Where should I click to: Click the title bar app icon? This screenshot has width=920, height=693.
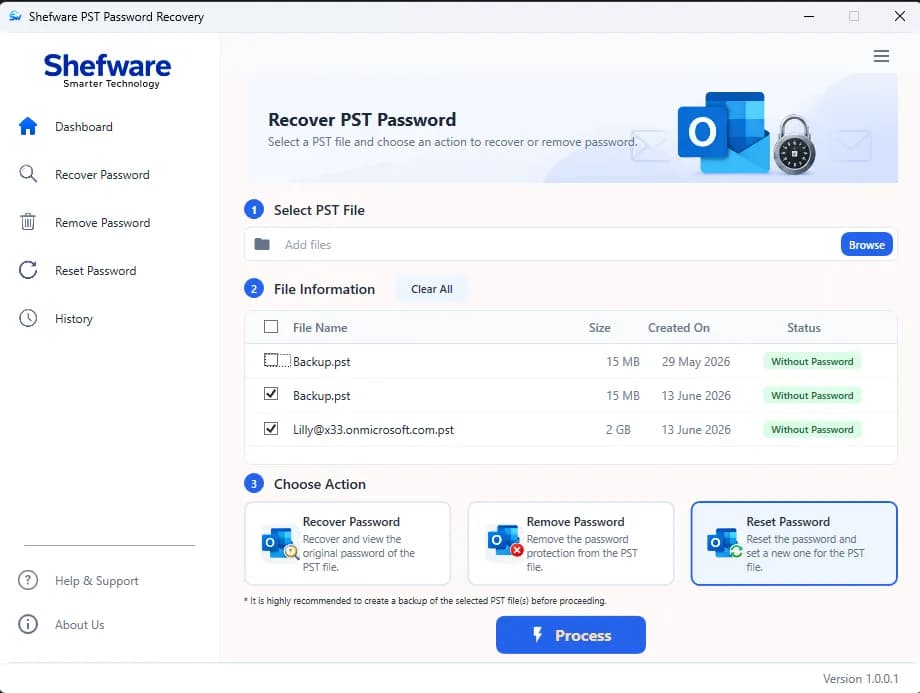(x=15, y=16)
